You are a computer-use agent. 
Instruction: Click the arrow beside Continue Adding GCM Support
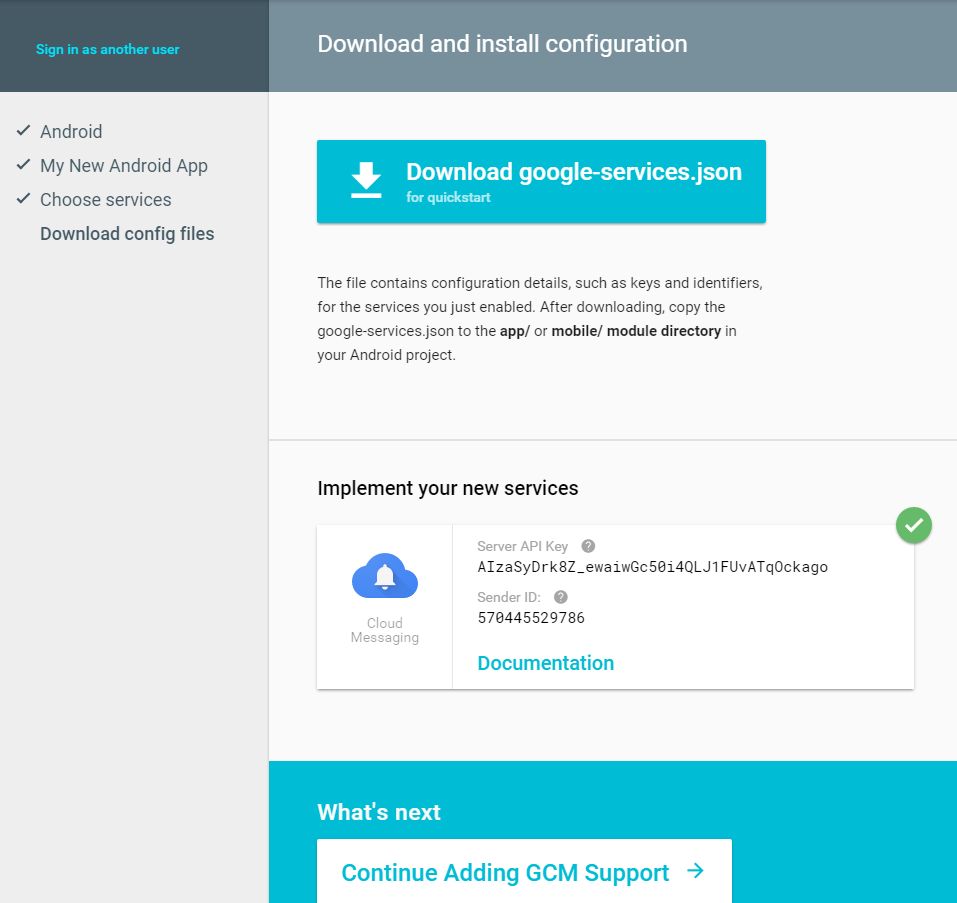pyautogui.click(x=695, y=871)
